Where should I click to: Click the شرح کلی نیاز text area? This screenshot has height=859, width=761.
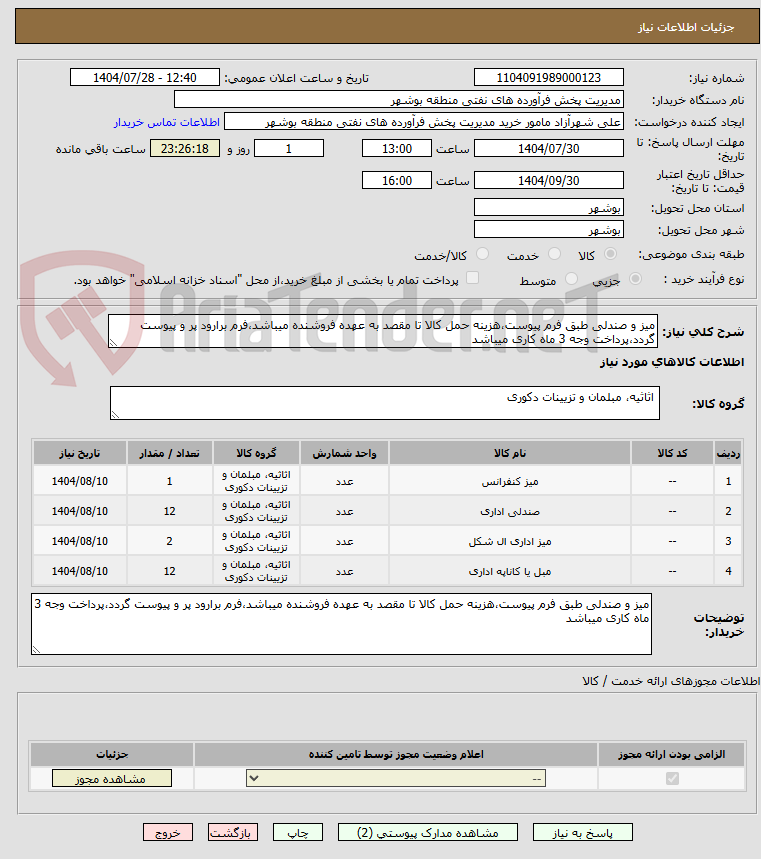(x=383, y=331)
